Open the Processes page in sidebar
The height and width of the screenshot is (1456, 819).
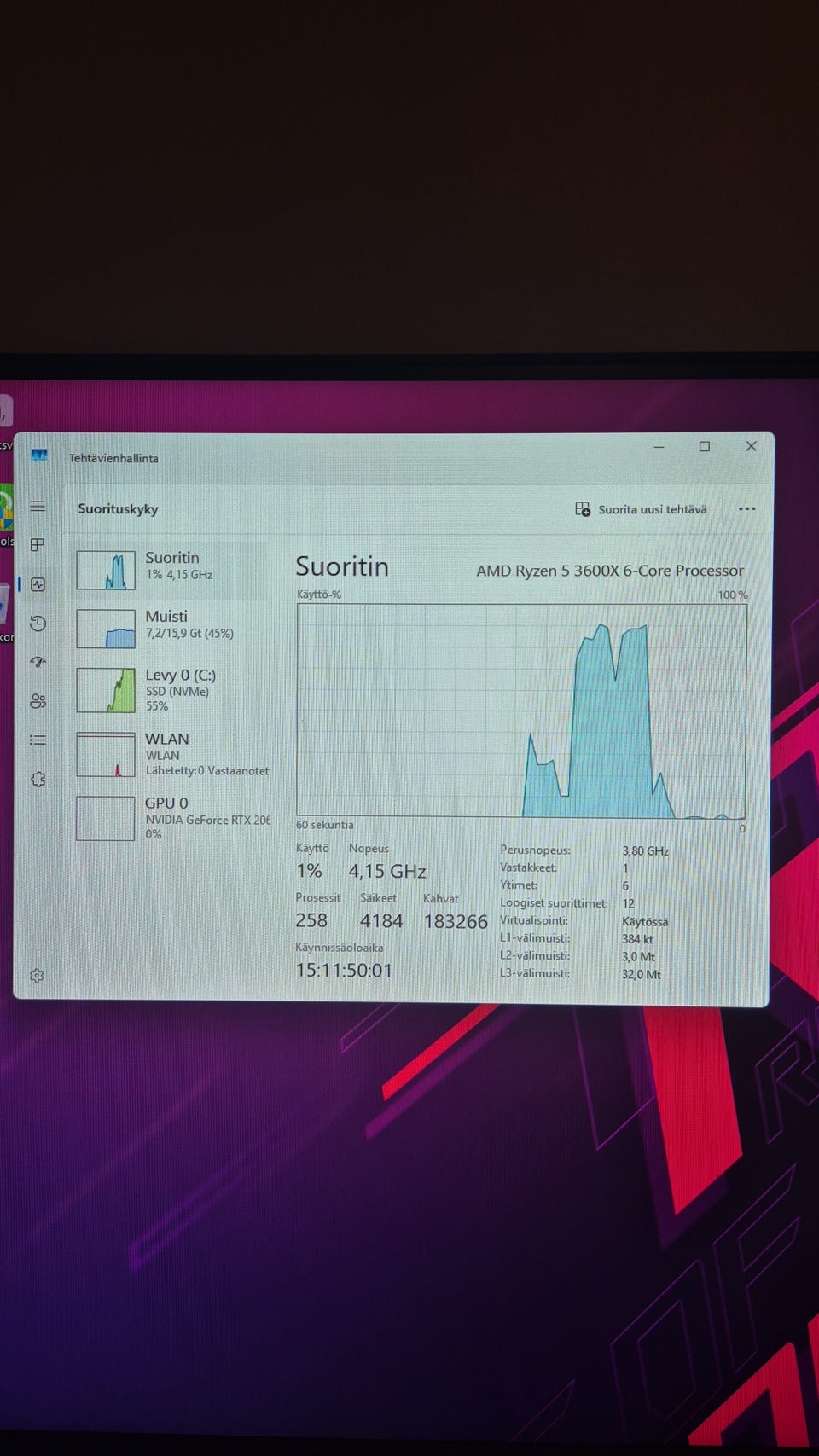(38, 544)
